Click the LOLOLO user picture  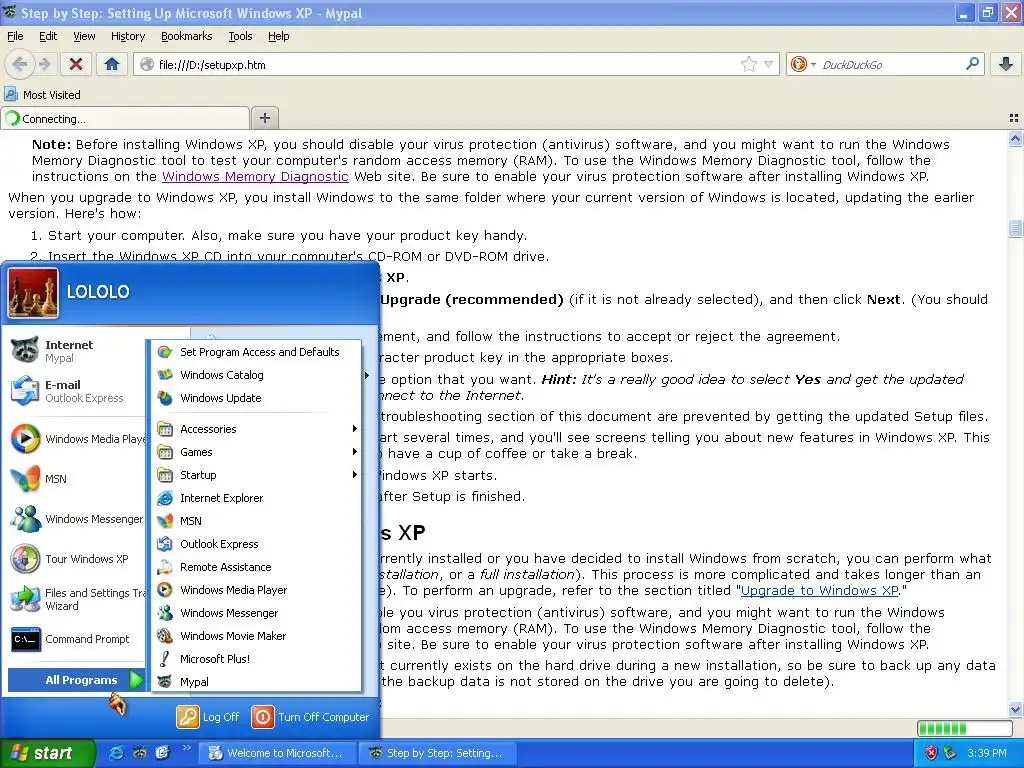point(33,293)
